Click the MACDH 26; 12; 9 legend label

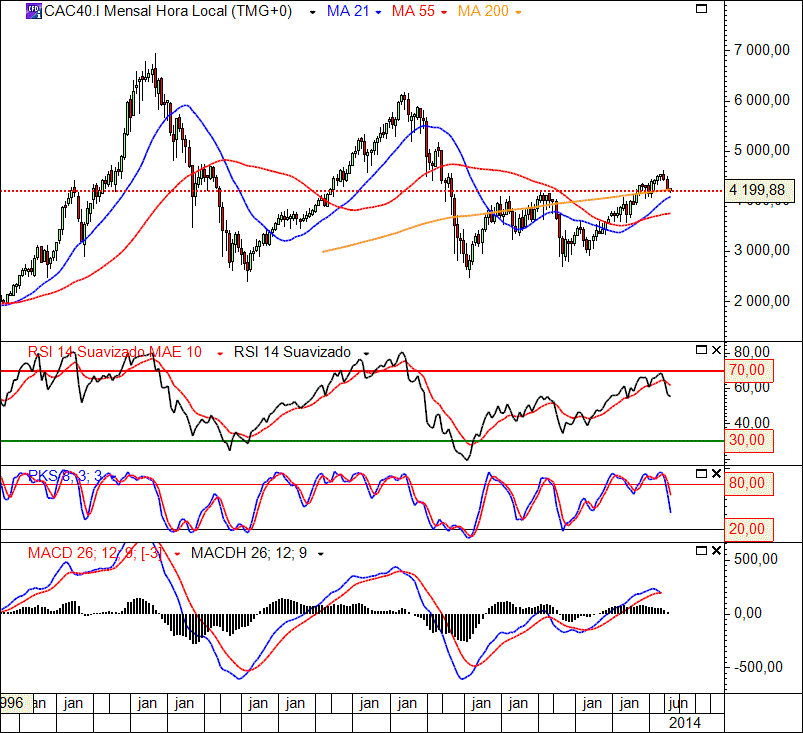pos(249,553)
